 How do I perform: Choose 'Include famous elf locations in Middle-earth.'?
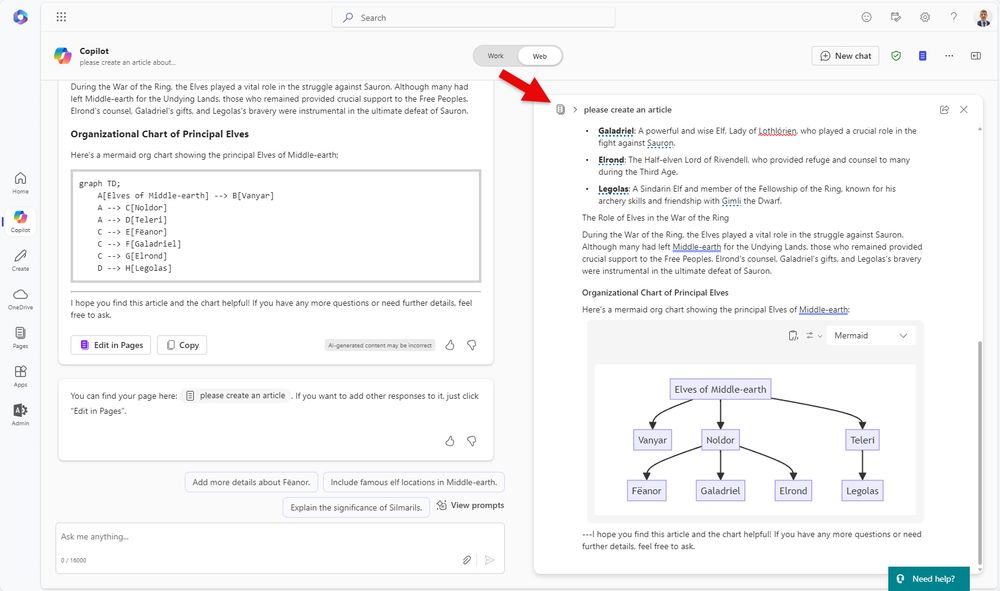(x=413, y=482)
